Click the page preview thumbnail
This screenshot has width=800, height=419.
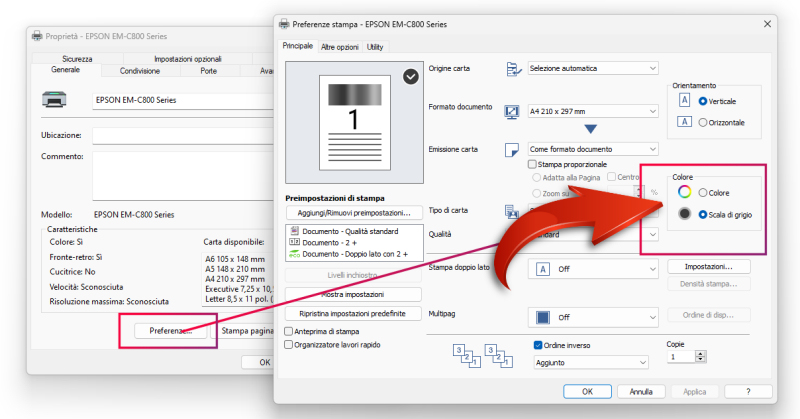(x=355, y=123)
